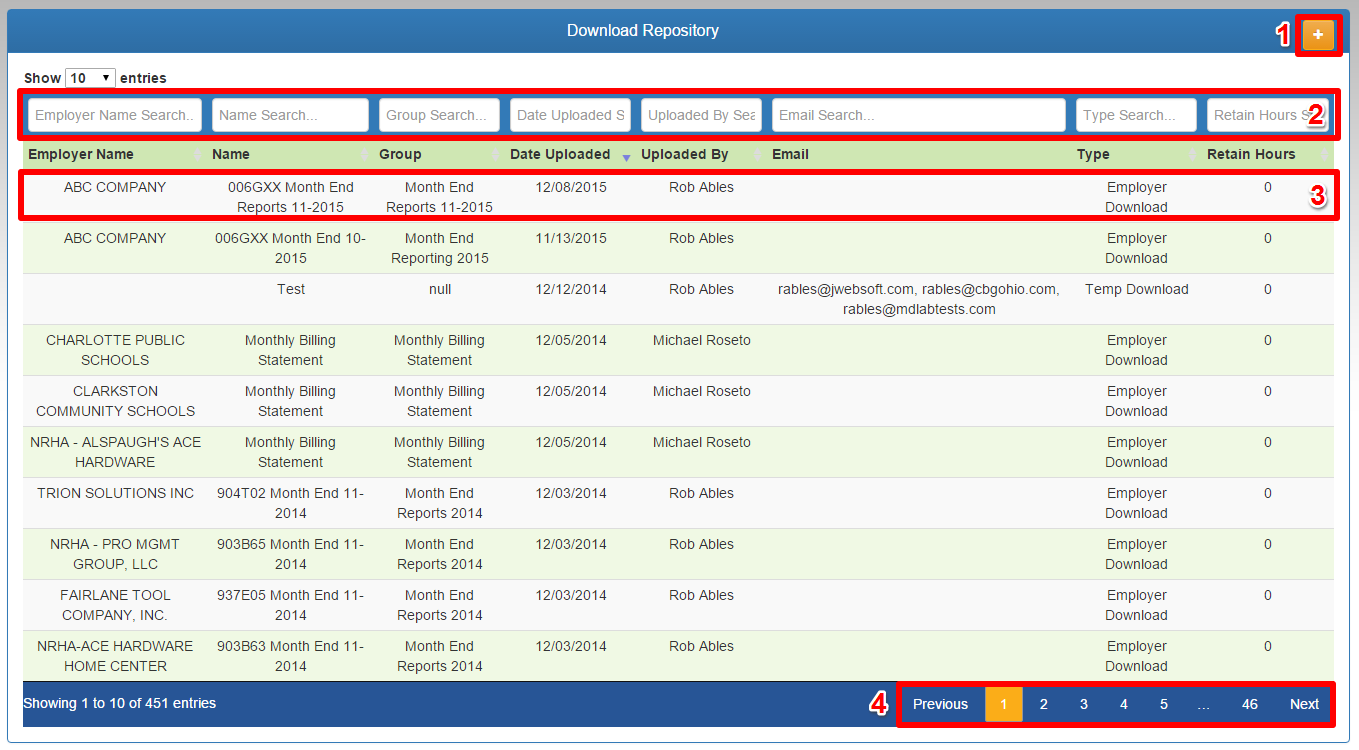
Task: Sort table by Employer Name header
Action: 81,155
